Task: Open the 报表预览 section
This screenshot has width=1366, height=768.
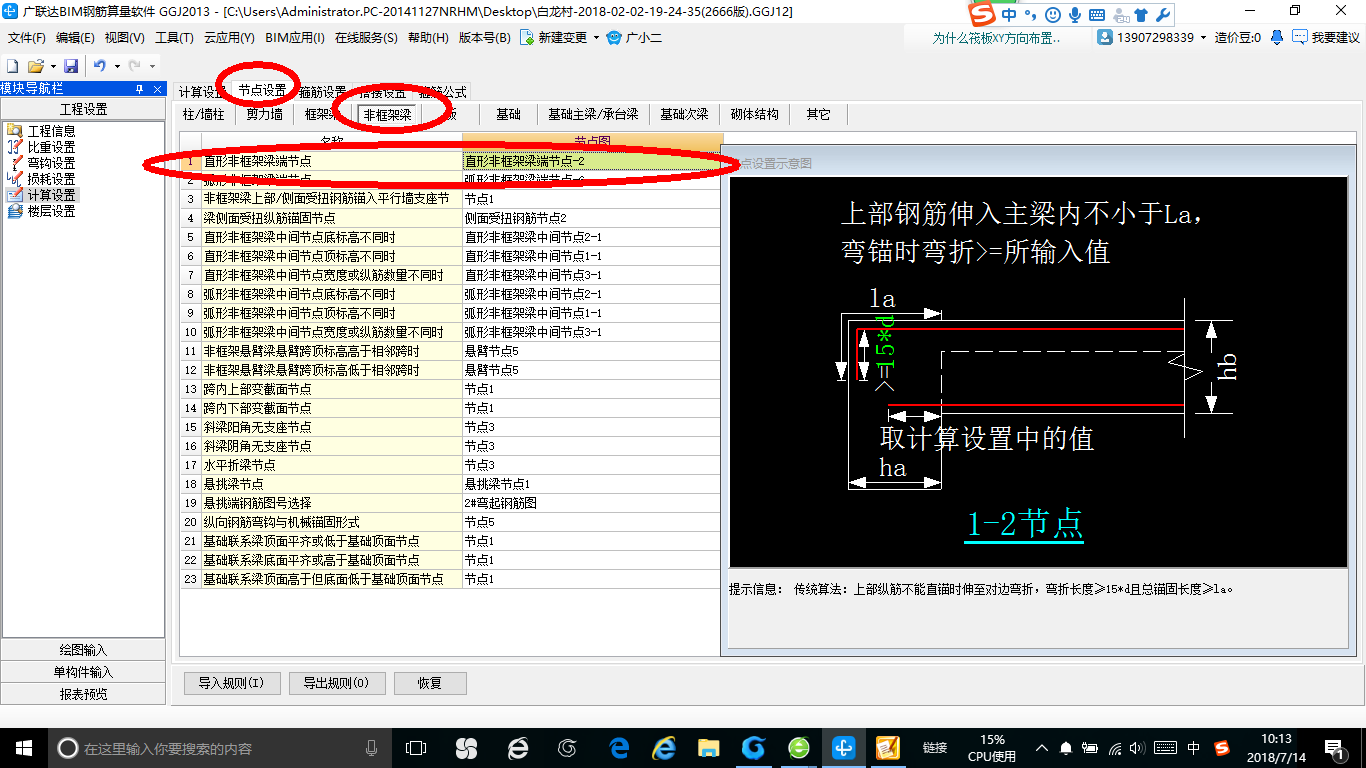Action: pyautogui.click(x=83, y=694)
